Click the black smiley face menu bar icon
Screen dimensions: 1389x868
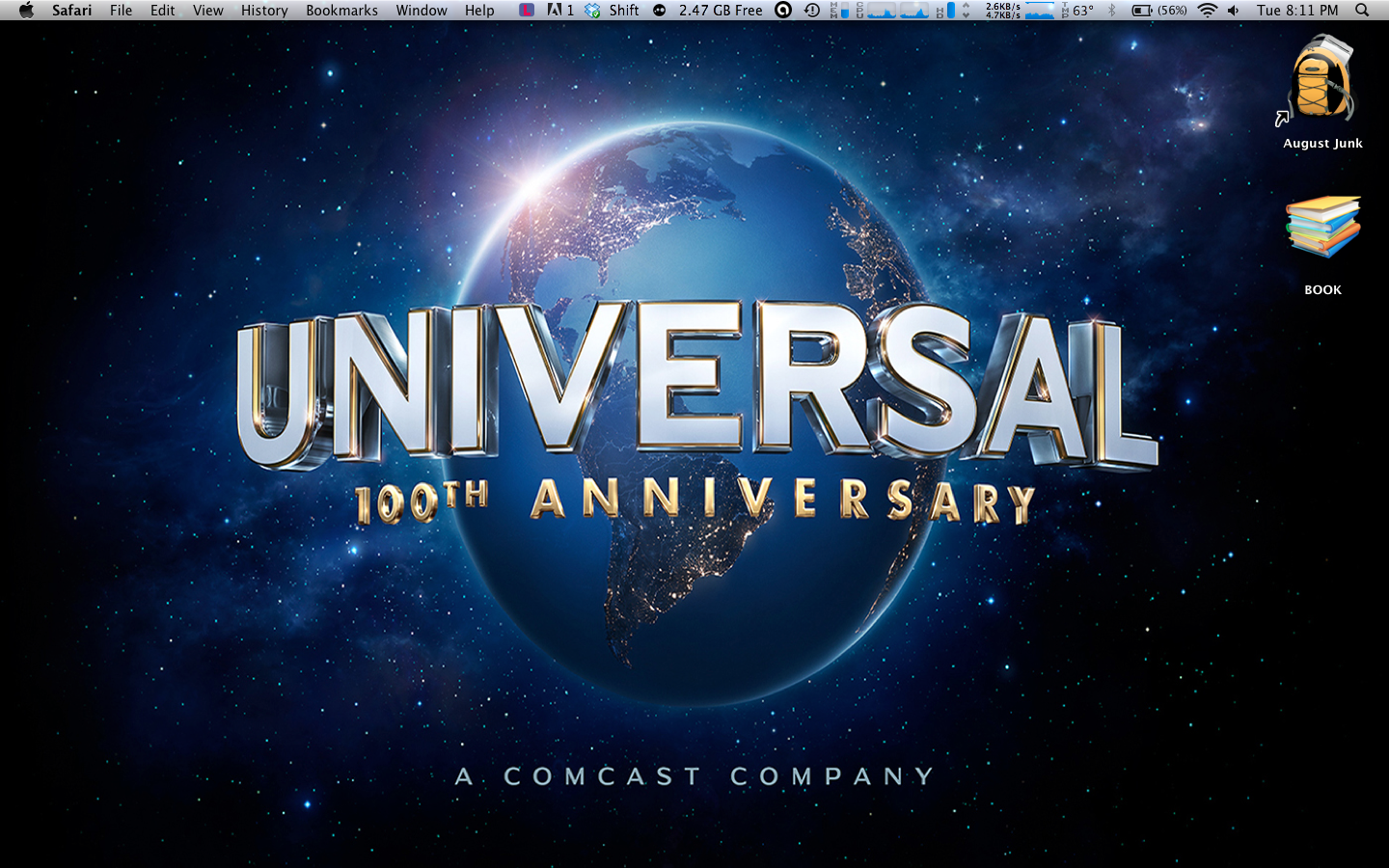coord(660,10)
